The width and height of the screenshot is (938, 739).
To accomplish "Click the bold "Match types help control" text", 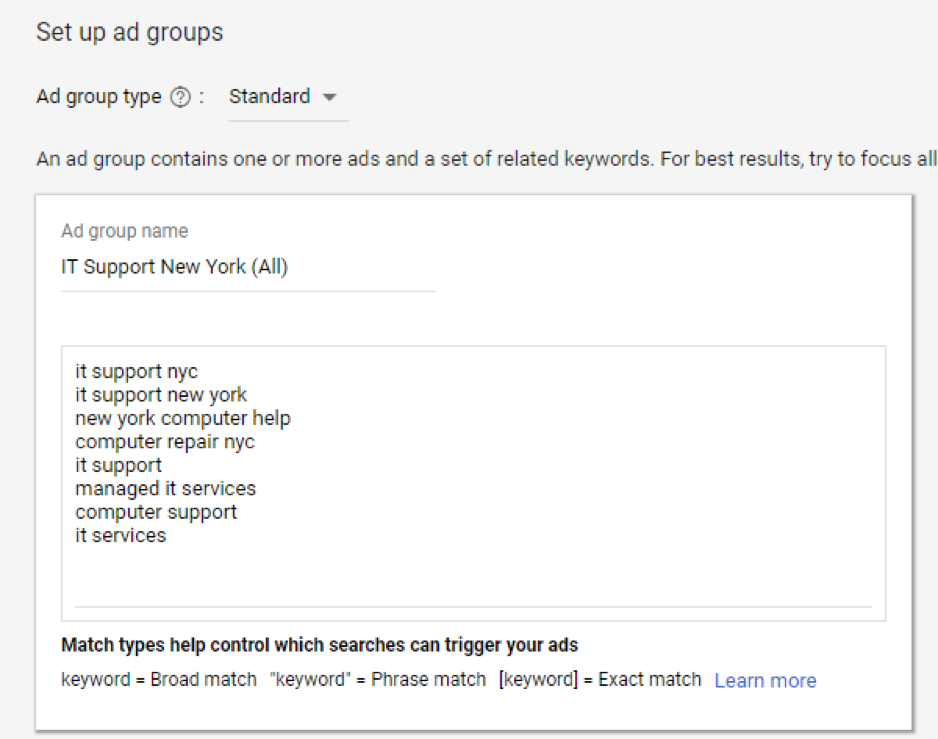I will (x=319, y=645).
